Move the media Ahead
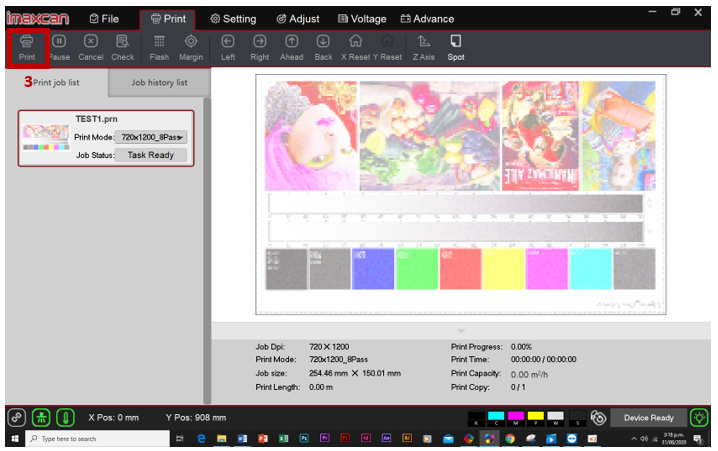Viewport: 718px width, 451px height. click(x=292, y=48)
